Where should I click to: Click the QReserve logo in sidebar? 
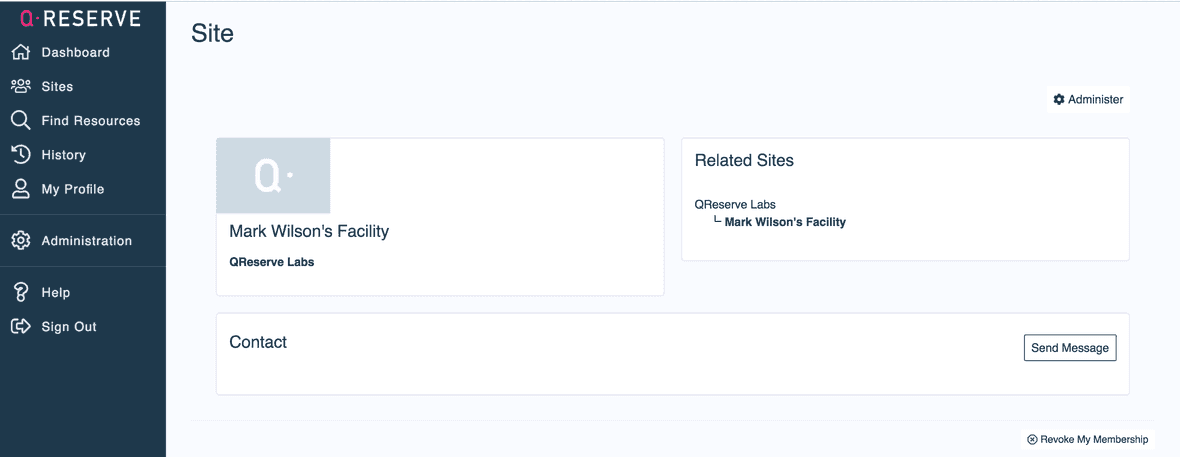click(80, 18)
